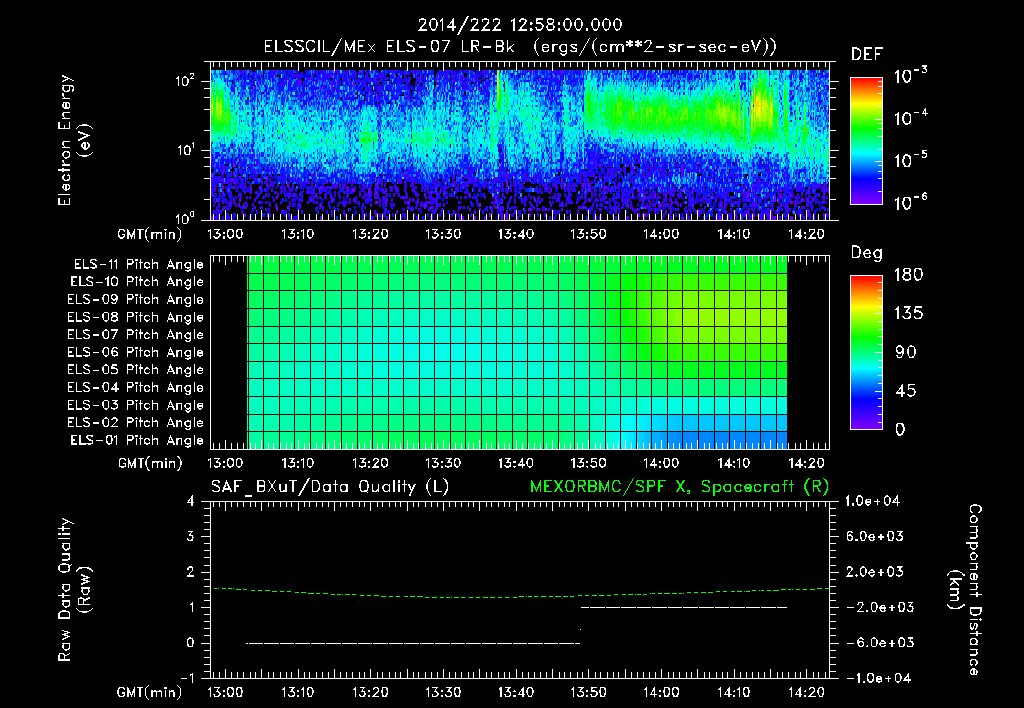The height and width of the screenshot is (708, 1024).
Task: Click the 45 value on Deg scale
Action: [906, 391]
